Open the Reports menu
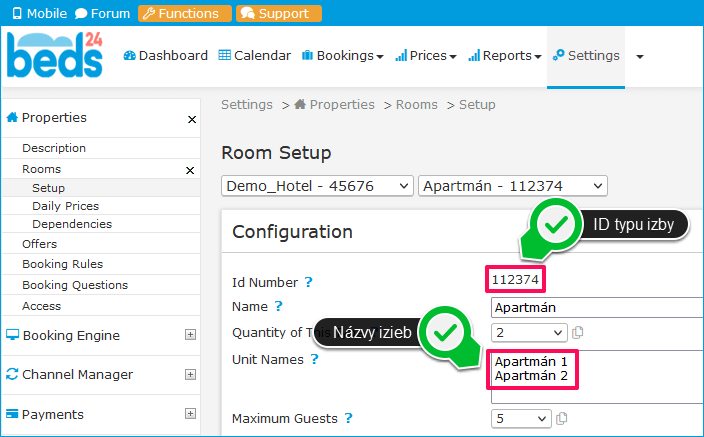 (504, 56)
